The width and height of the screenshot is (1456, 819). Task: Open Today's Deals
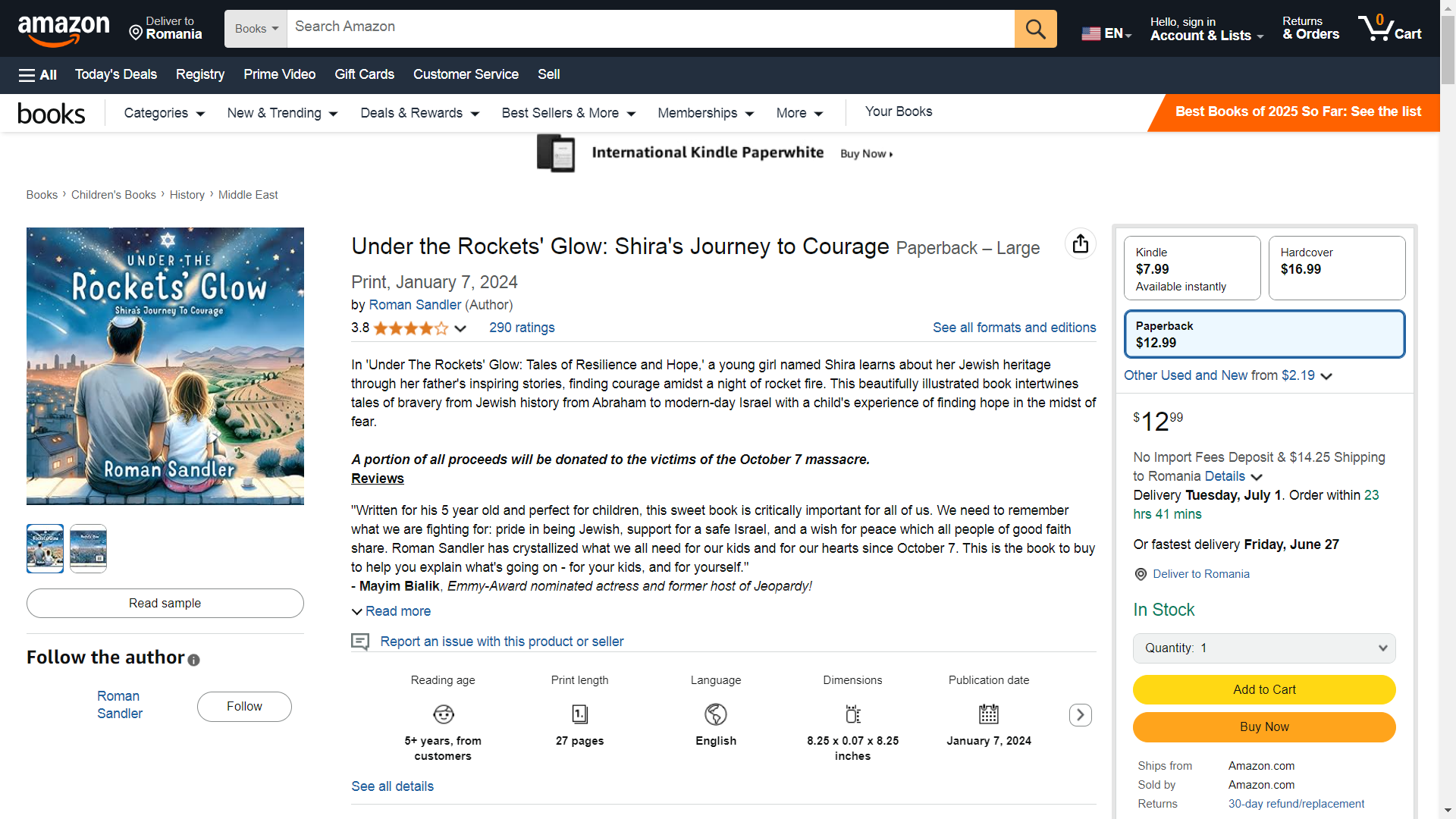click(116, 74)
